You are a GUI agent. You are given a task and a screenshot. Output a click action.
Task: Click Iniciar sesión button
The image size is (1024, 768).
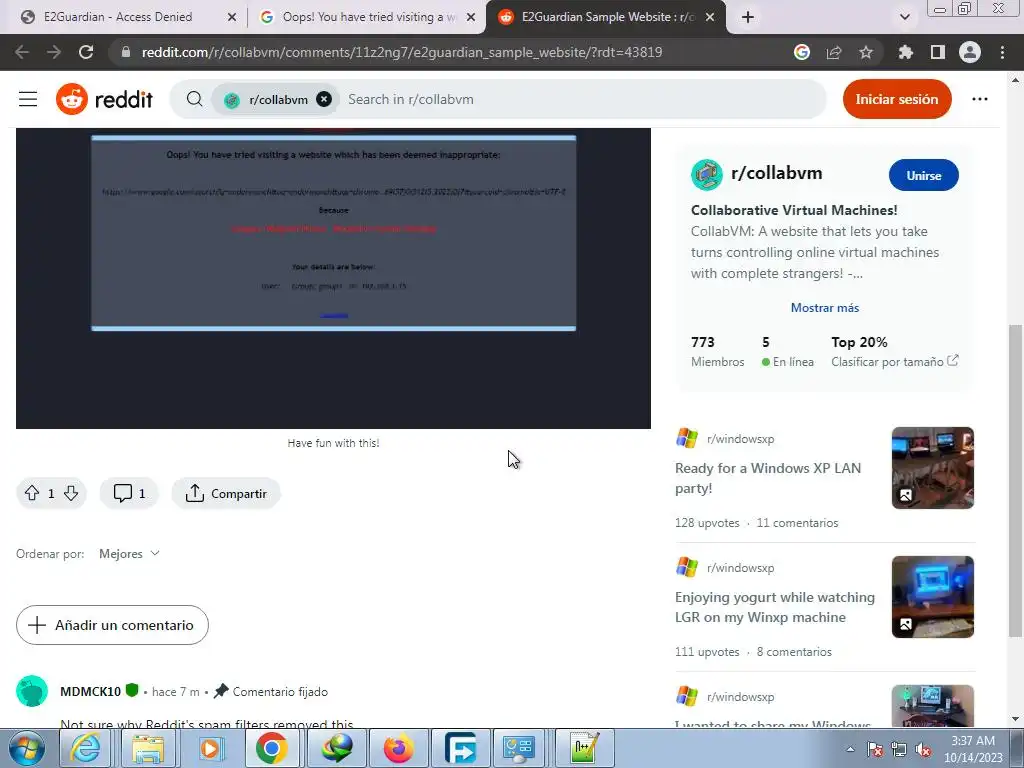coord(897,99)
